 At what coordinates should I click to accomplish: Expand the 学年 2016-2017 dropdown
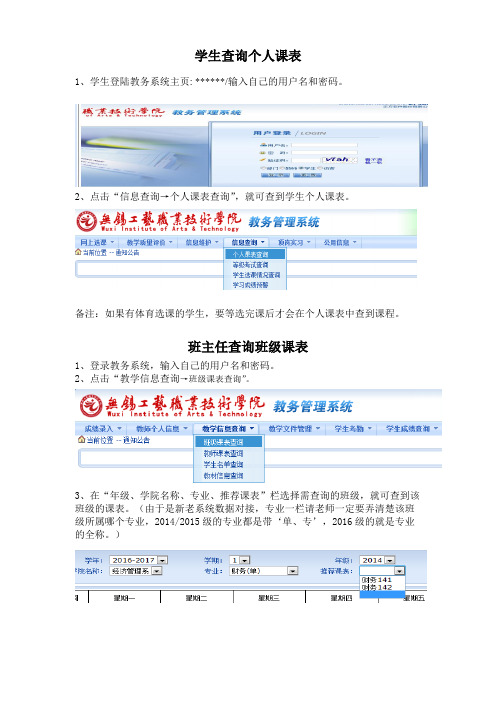(x=138, y=560)
